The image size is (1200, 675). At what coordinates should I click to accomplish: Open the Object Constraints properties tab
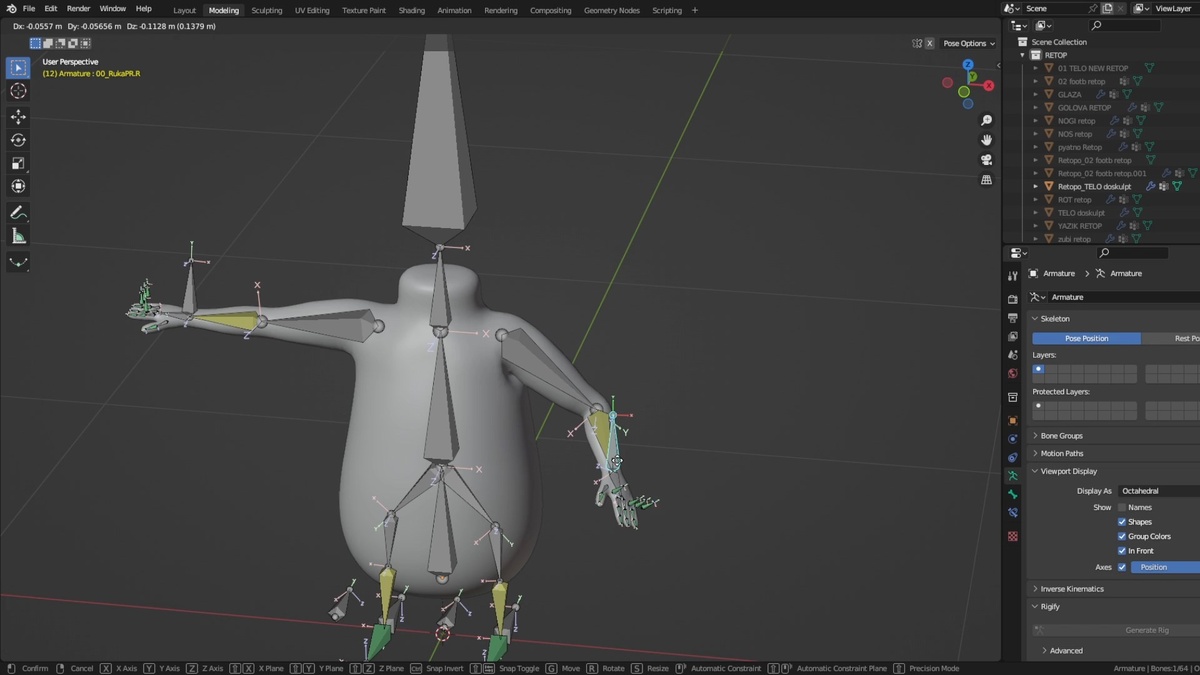click(1013, 457)
